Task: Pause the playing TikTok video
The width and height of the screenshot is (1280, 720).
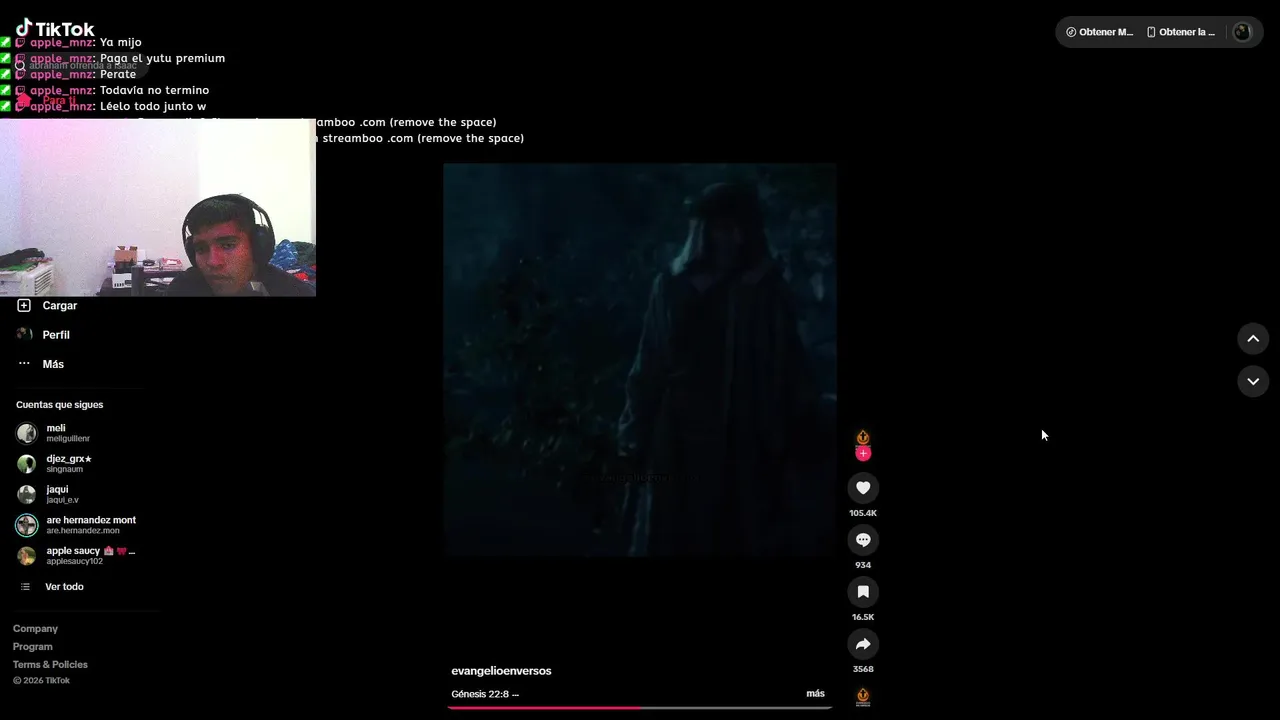Action: point(640,360)
